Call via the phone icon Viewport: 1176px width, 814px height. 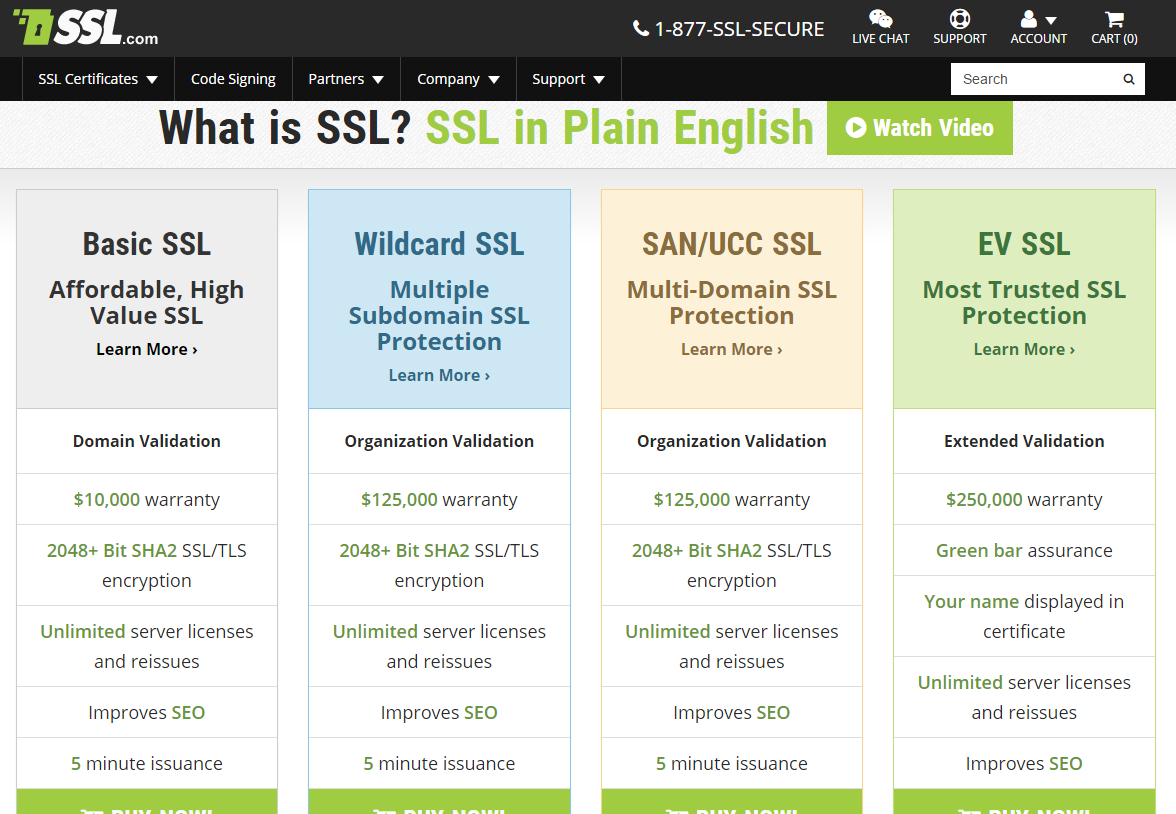[x=640, y=29]
